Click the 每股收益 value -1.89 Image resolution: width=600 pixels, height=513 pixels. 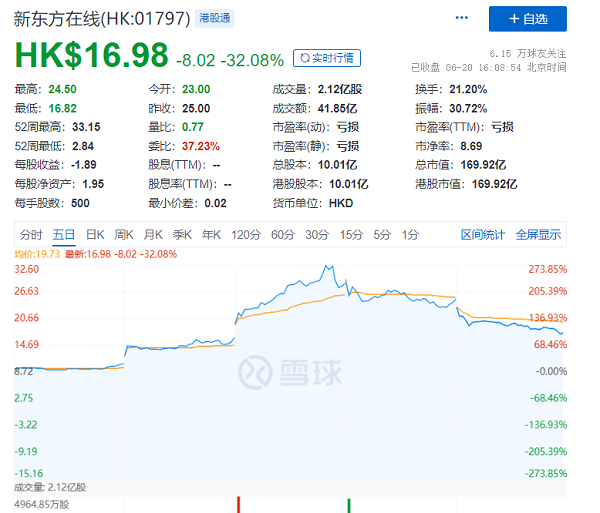pyautogui.click(x=83, y=165)
